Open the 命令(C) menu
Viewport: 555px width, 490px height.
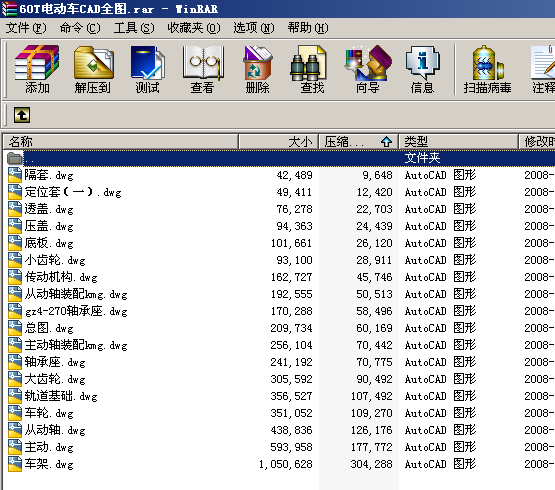point(80,28)
